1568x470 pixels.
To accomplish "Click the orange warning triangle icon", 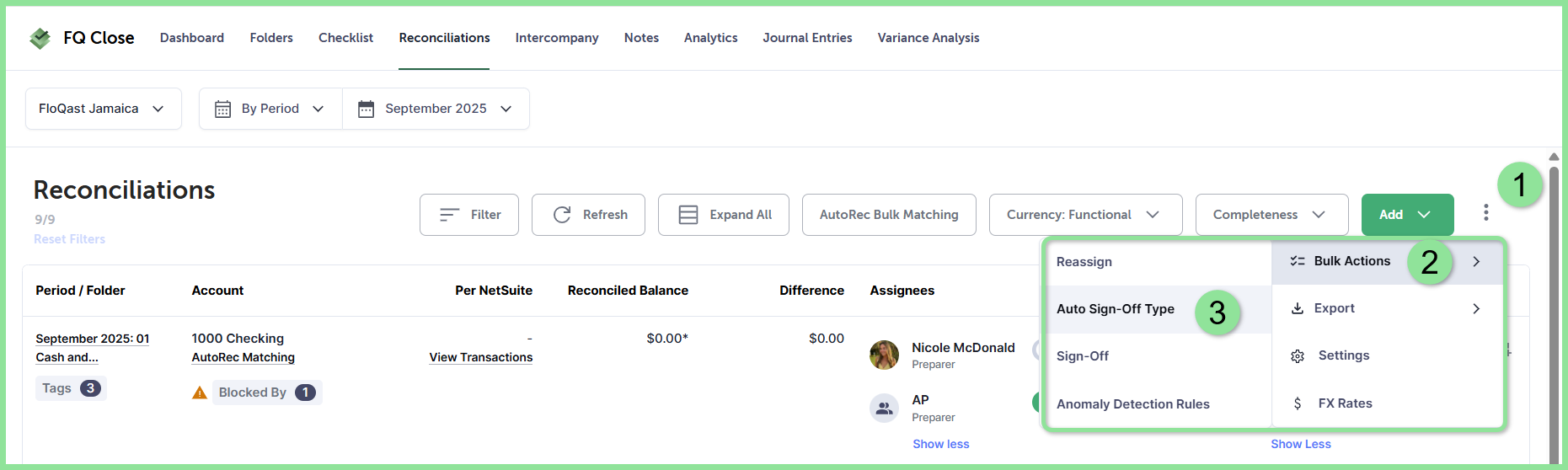I will (x=200, y=393).
